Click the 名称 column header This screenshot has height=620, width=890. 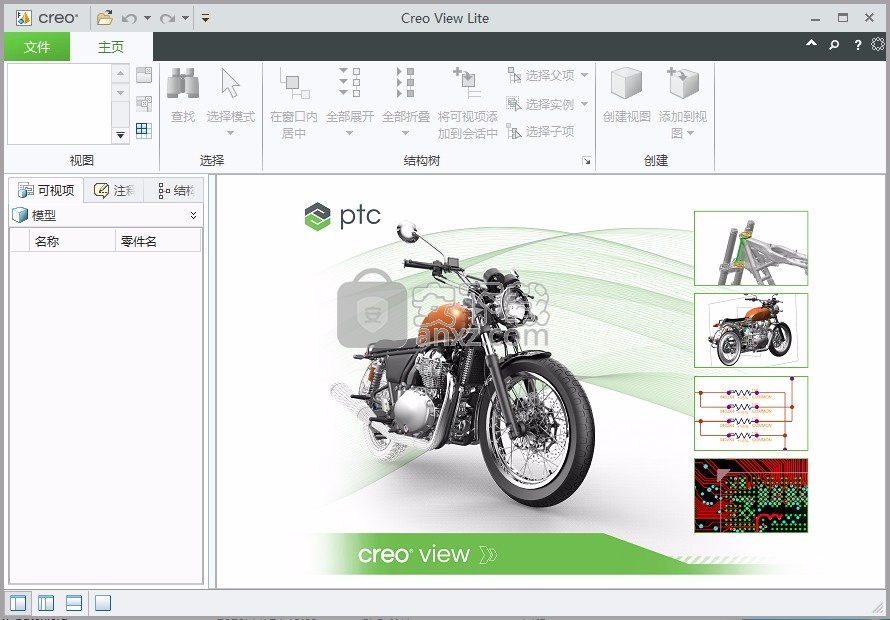coord(73,241)
